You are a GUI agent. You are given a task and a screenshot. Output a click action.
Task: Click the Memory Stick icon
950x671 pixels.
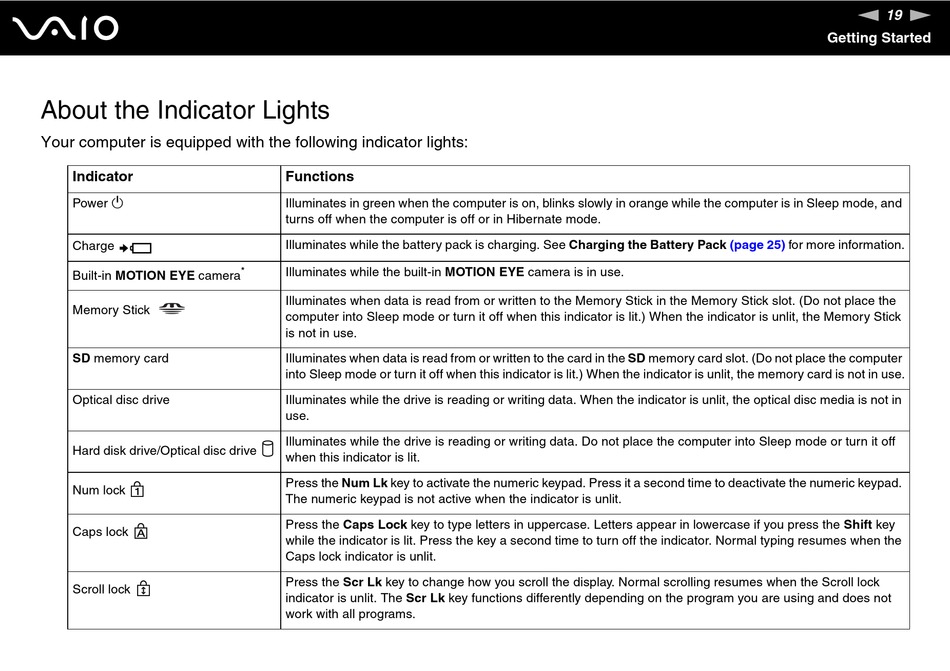coord(171,309)
